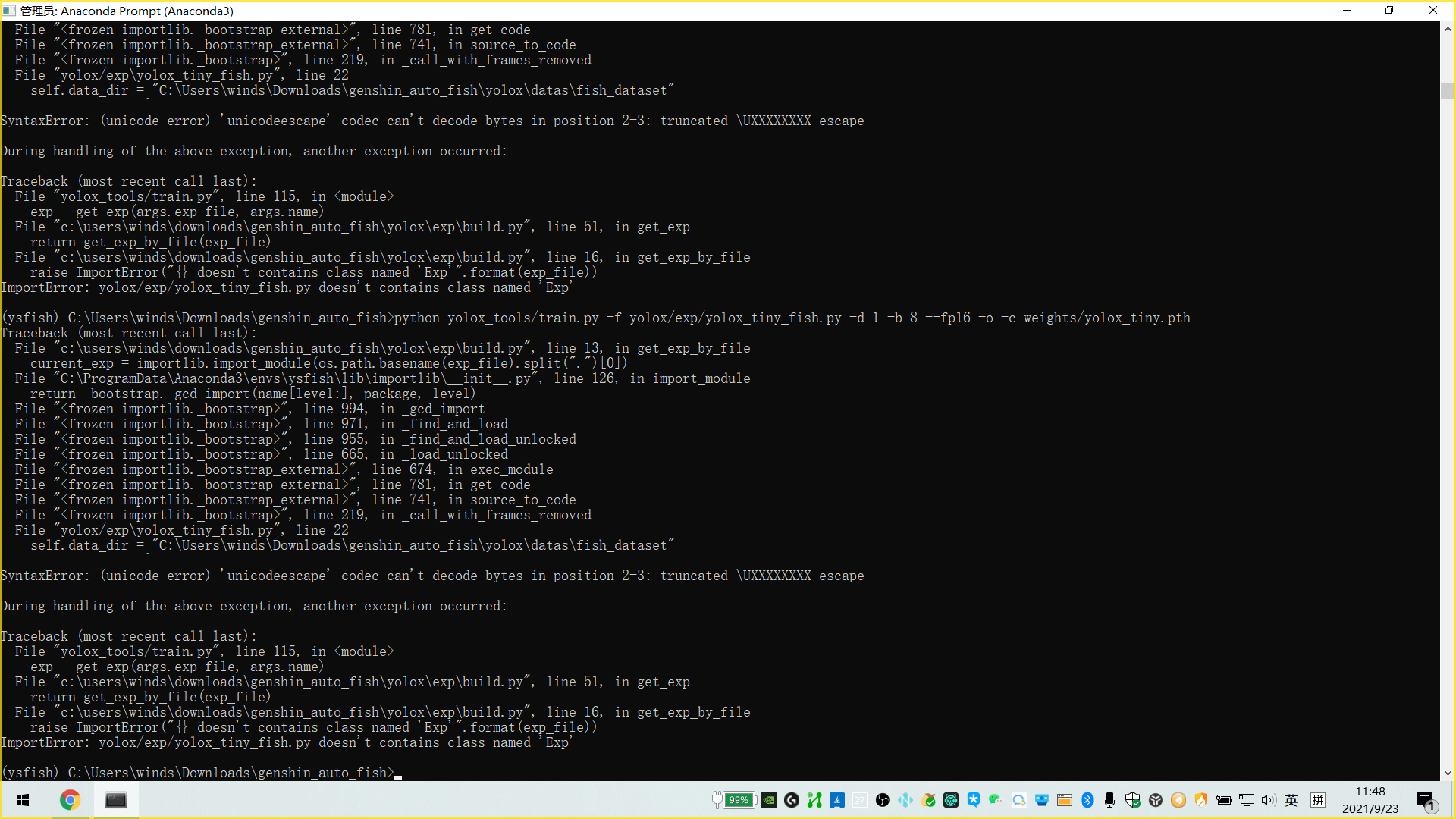
Task: Click the 'return _bootstrap._gcd_import' line
Action: pyautogui.click(x=253, y=394)
